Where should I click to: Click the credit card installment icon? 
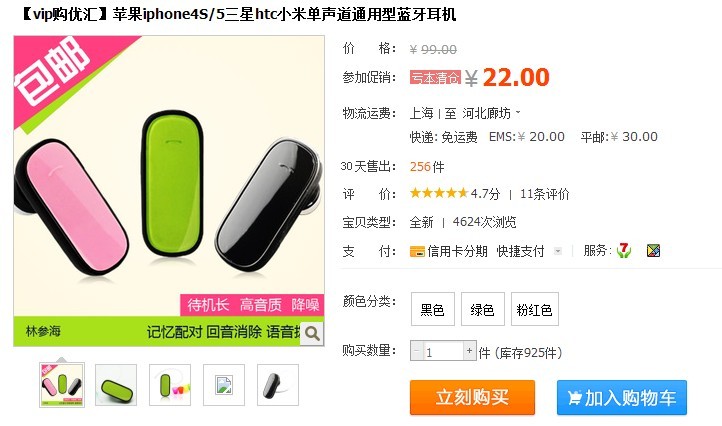(417, 251)
